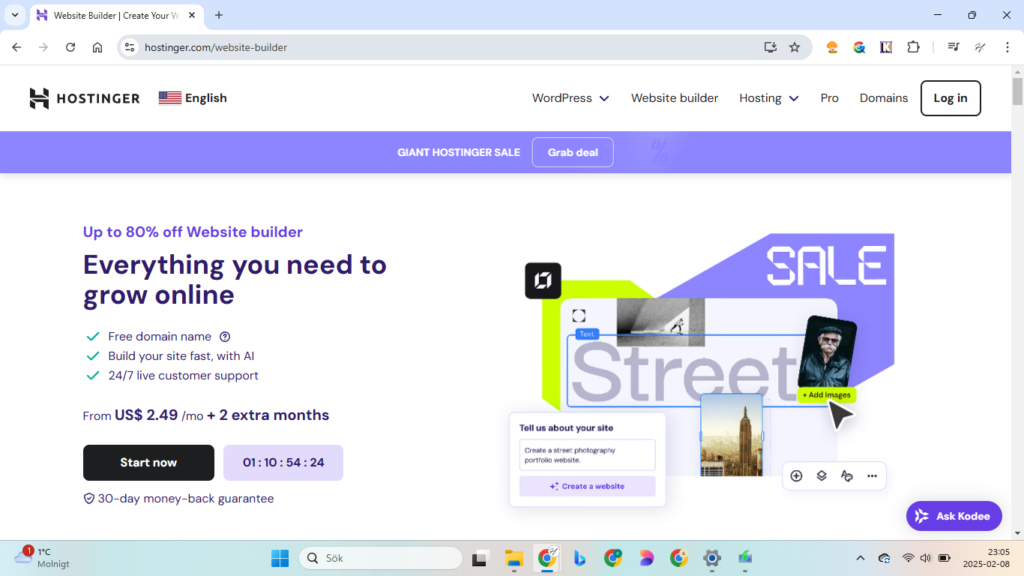Image resolution: width=1024 pixels, height=576 pixels.
Task: Reload the page with refresh icon
Action: [70, 47]
